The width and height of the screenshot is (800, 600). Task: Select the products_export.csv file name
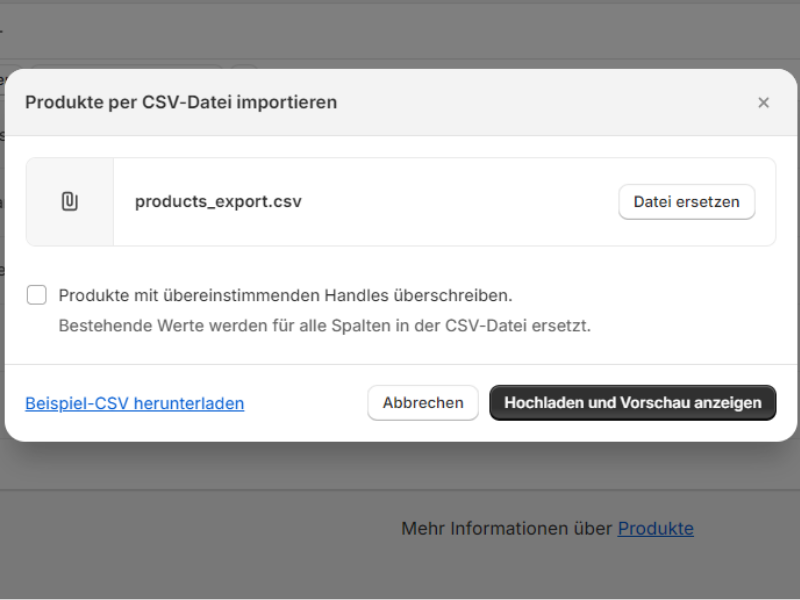point(220,202)
